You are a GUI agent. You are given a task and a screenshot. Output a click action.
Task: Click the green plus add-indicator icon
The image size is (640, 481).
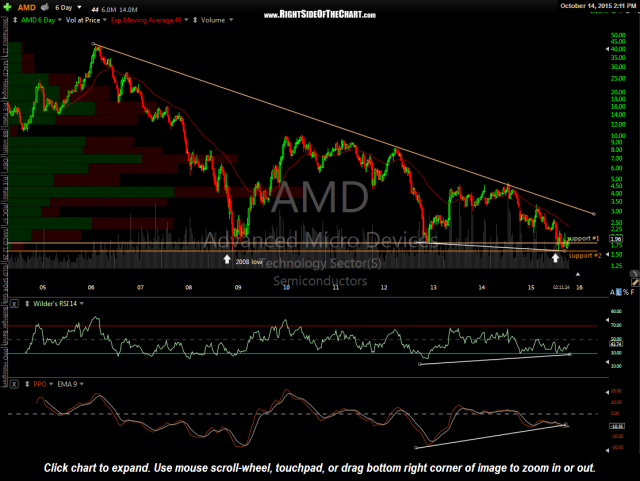click(7, 7)
